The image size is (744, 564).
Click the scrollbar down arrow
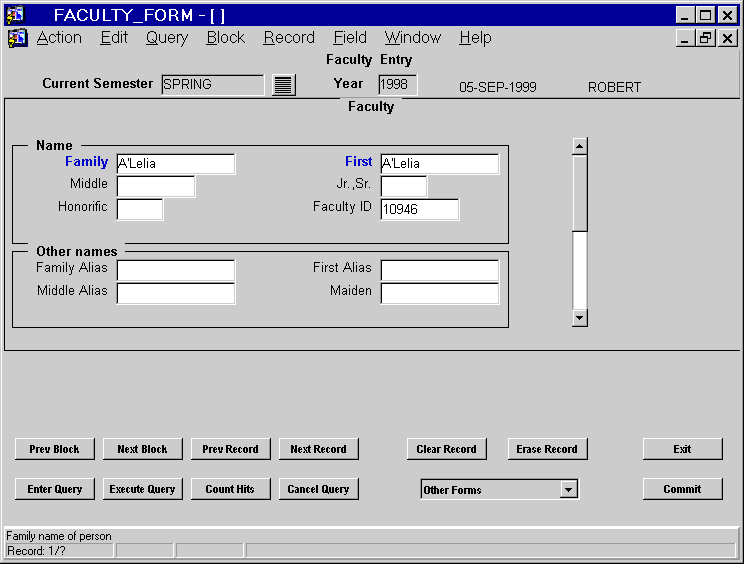pyautogui.click(x=579, y=318)
